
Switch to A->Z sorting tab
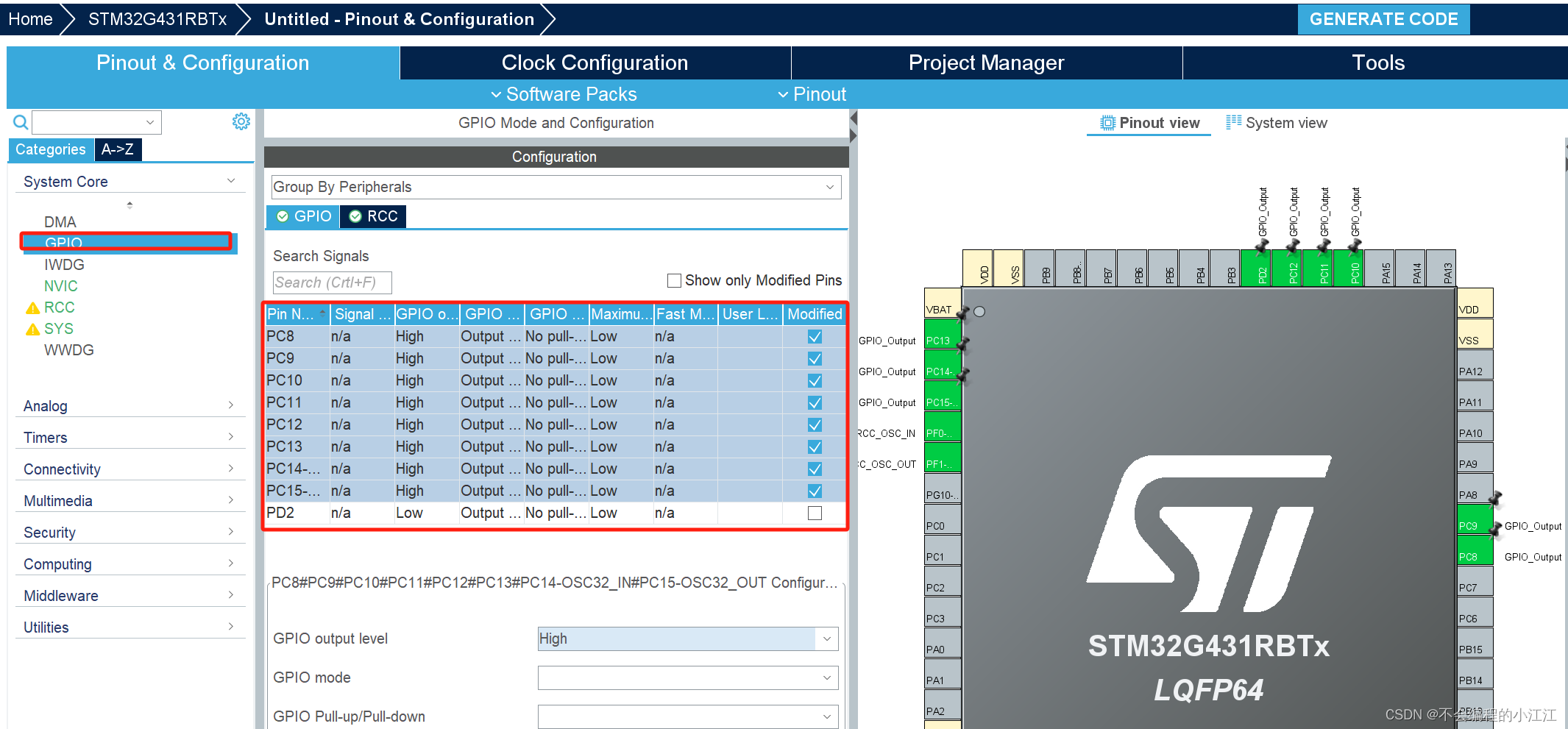118,149
